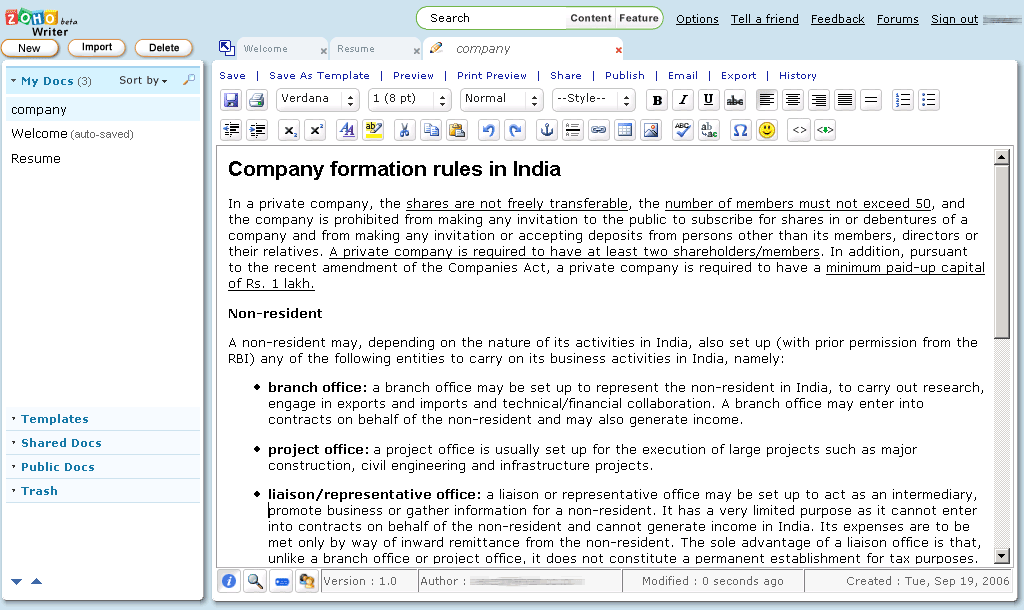1024x610 pixels.
Task: Click the two-people icon in status bar
Action: [x=306, y=581]
